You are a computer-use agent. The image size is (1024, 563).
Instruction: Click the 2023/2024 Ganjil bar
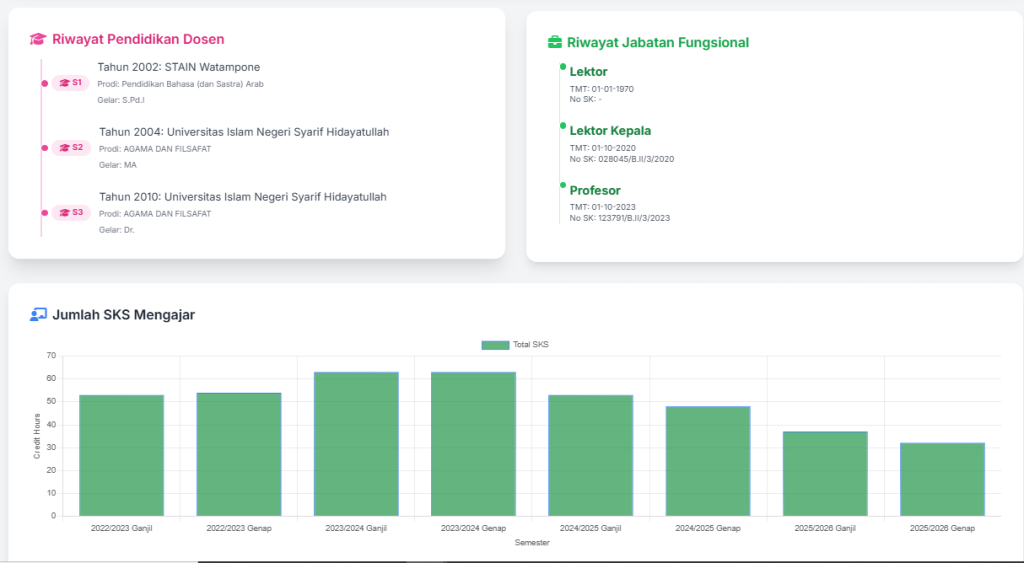[356, 444]
